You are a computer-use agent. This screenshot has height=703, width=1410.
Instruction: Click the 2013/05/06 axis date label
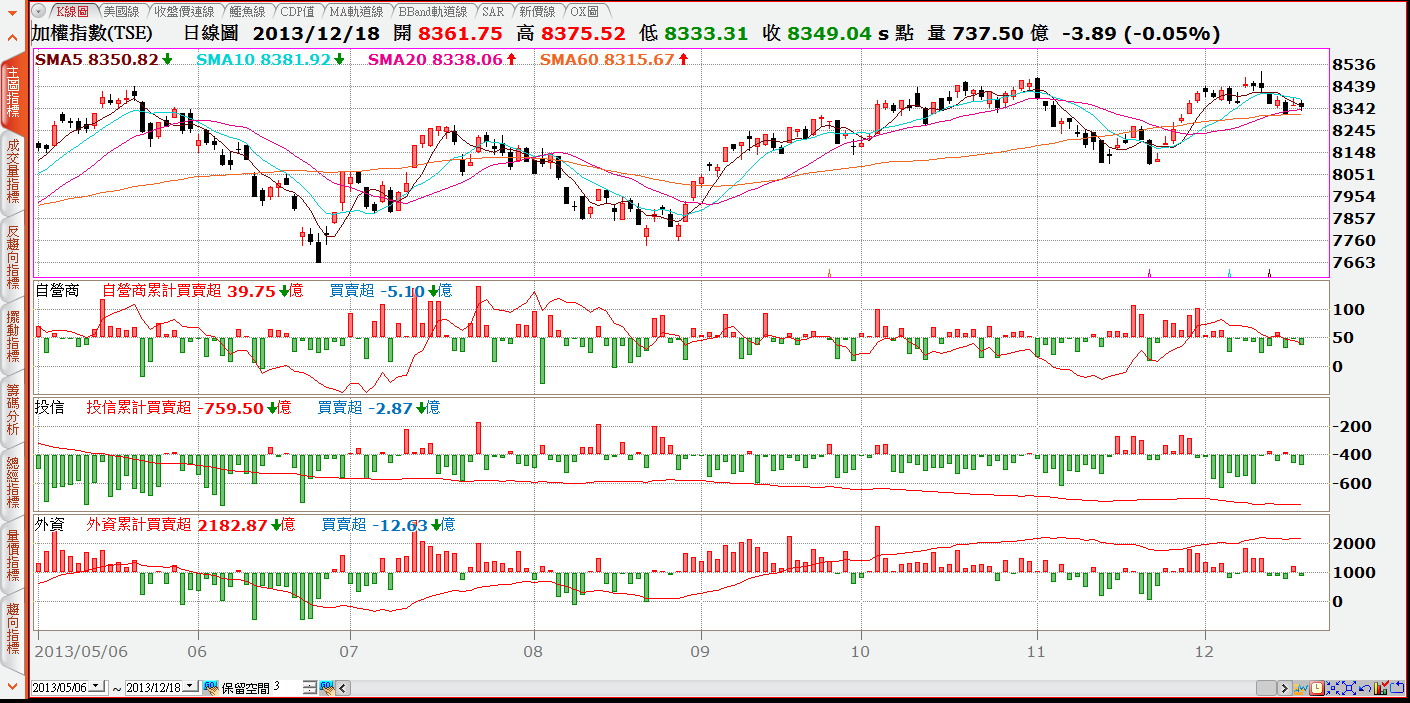click(x=81, y=650)
